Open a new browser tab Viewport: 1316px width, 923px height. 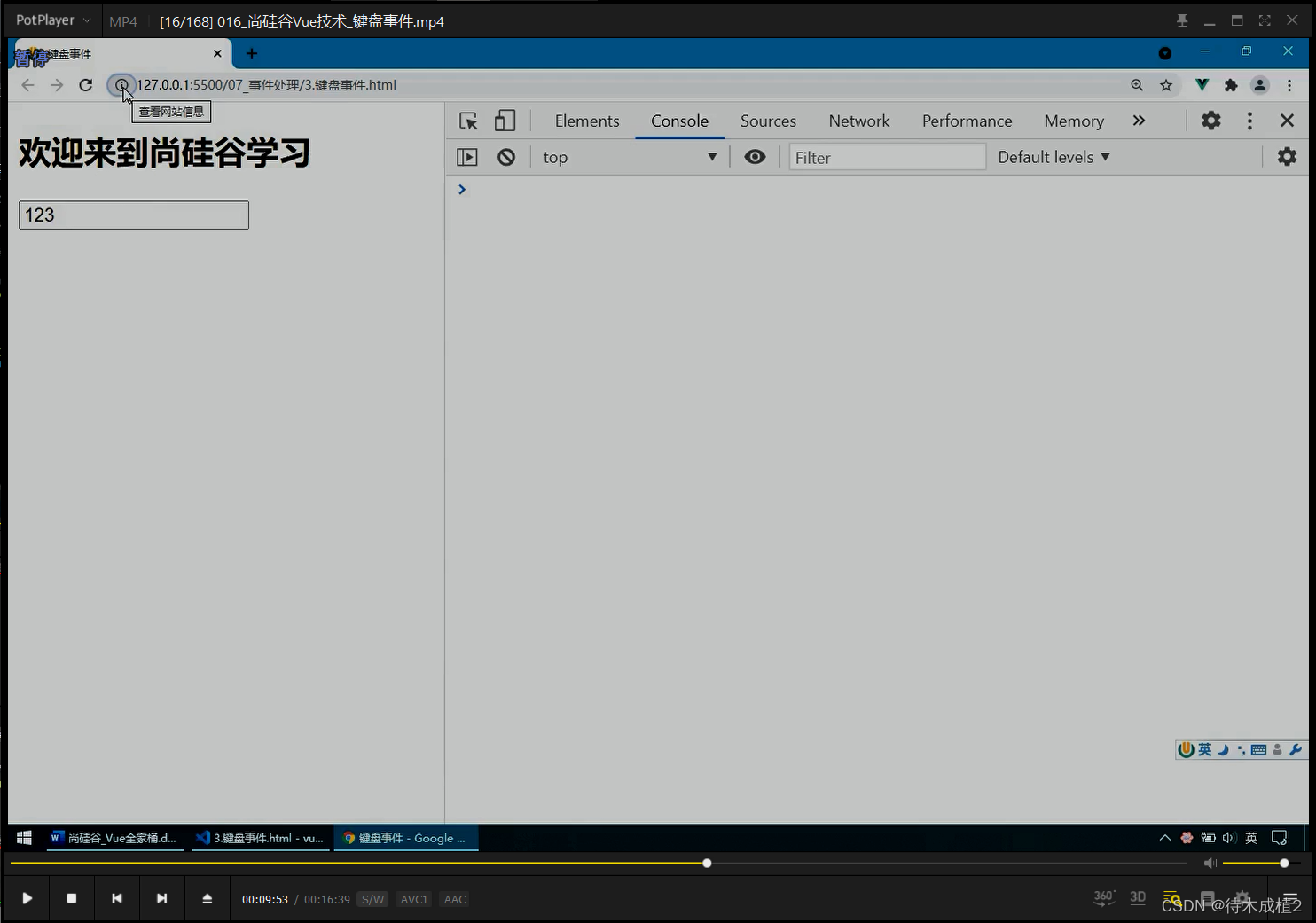pyautogui.click(x=252, y=53)
